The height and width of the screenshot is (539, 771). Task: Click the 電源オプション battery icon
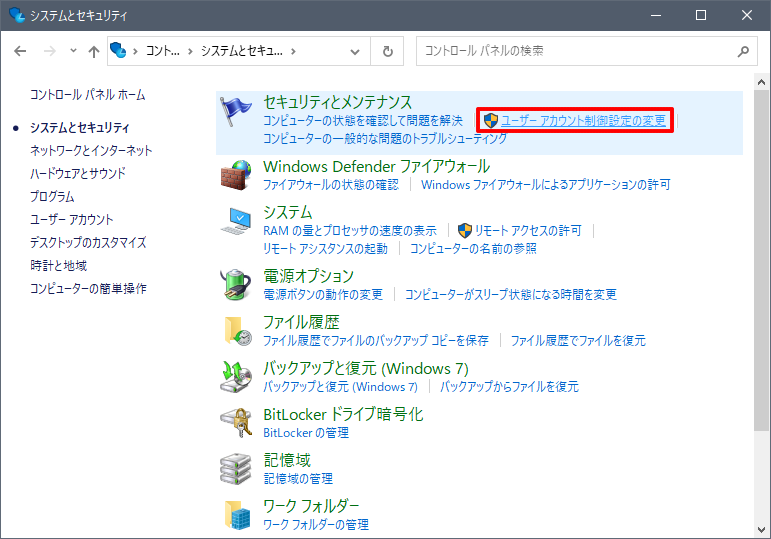pyautogui.click(x=236, y=284)
